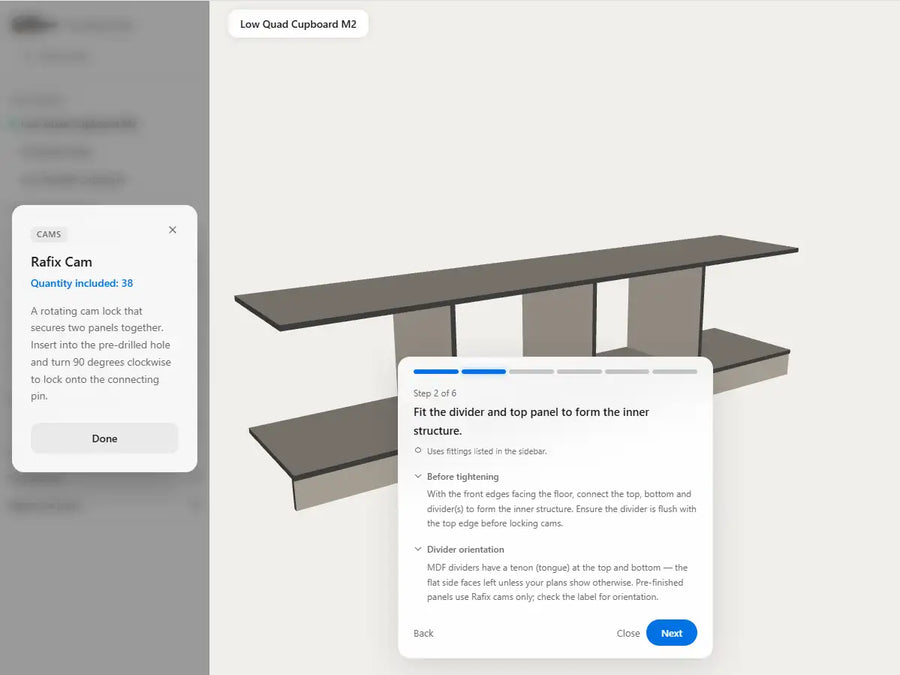Click the Done button in Rafix Cam card
Viewport: 900px width, 675px height.
[x=104, y=438]
